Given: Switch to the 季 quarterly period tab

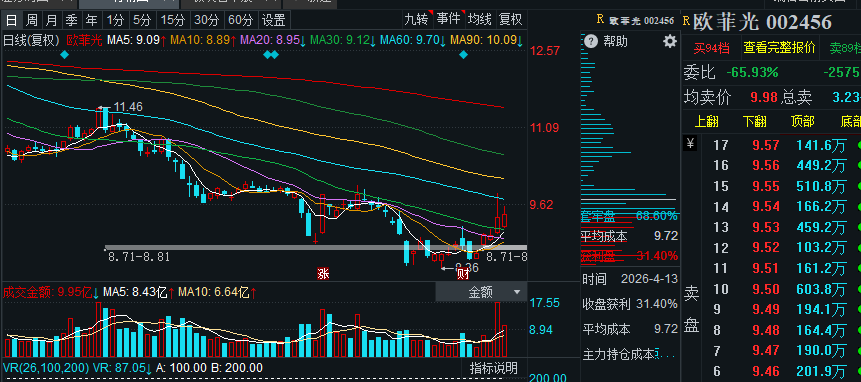Looking at the screenshot, I should tap(71, 21).
